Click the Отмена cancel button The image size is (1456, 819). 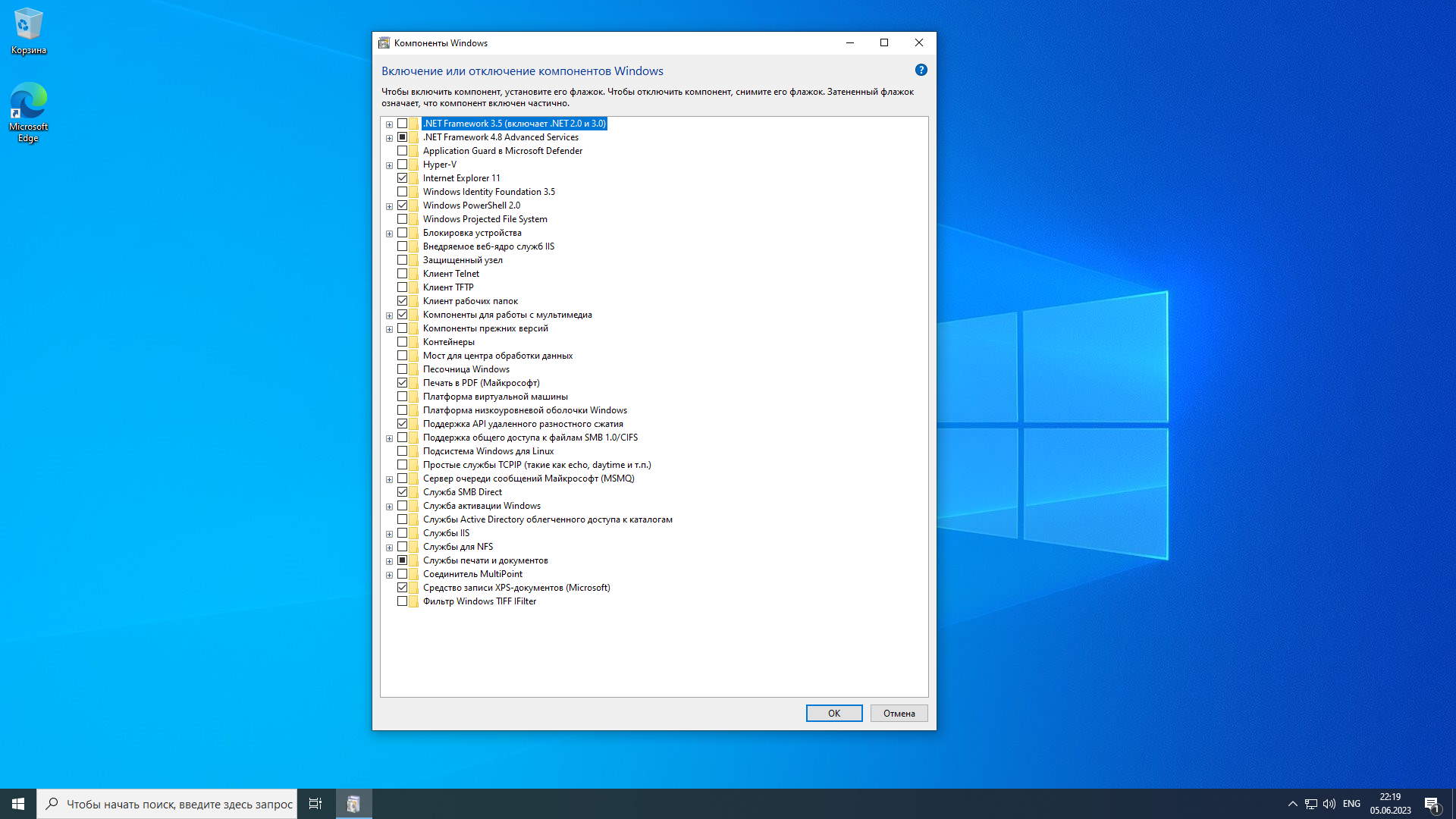pos(899,713)
